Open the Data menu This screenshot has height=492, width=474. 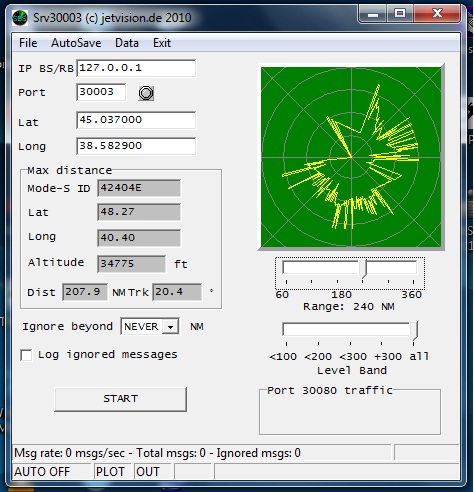point(127,43)
